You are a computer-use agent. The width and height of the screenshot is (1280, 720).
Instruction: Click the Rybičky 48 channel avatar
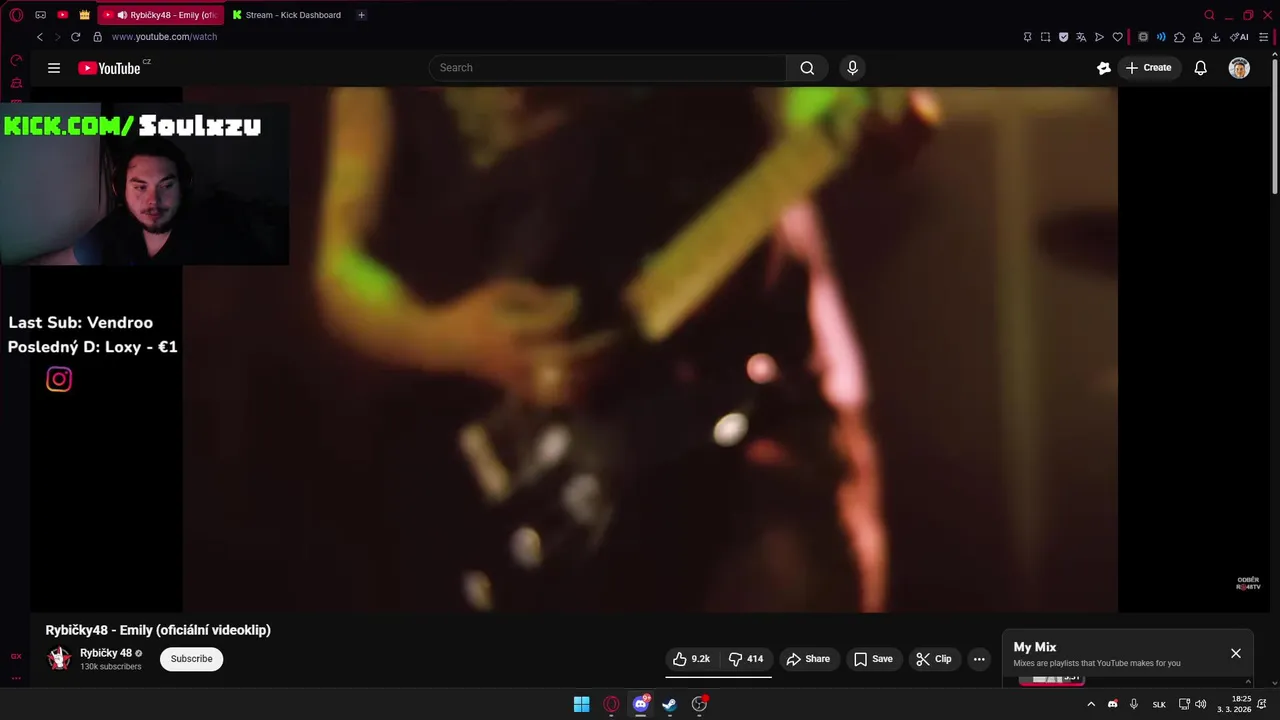click(x=60, y=658)
